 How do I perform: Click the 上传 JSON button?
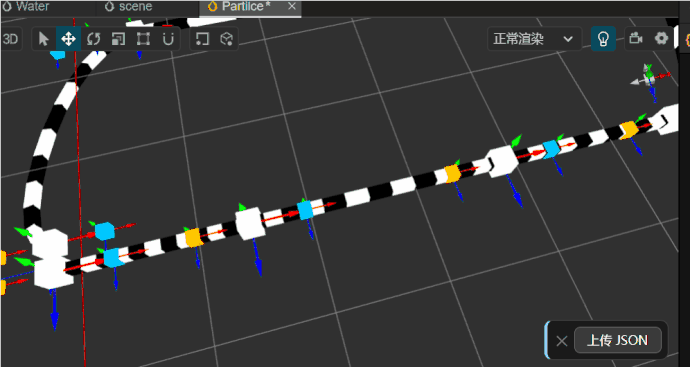click(617, 340)
